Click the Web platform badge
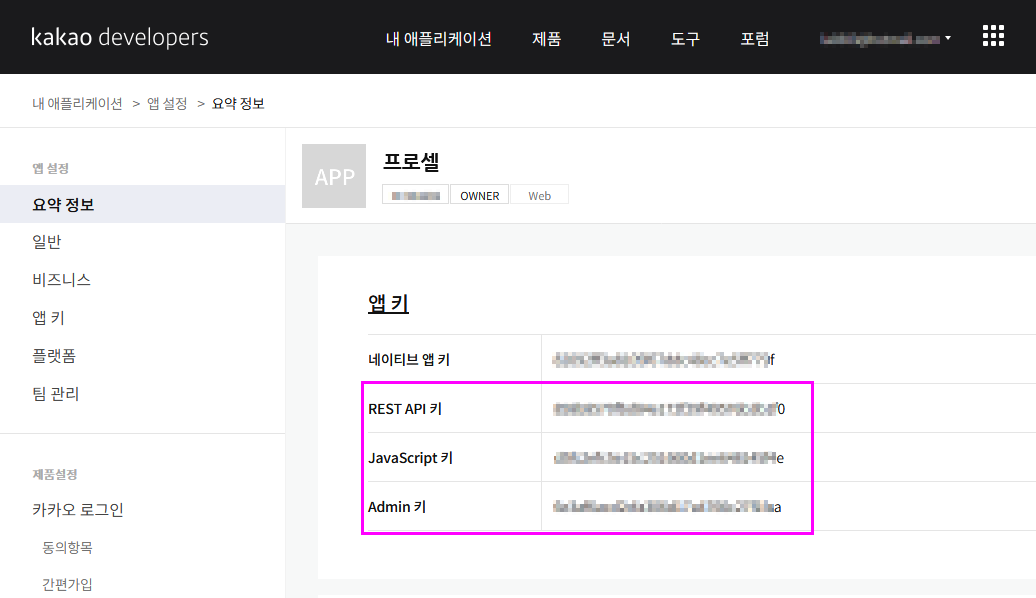 539,196
